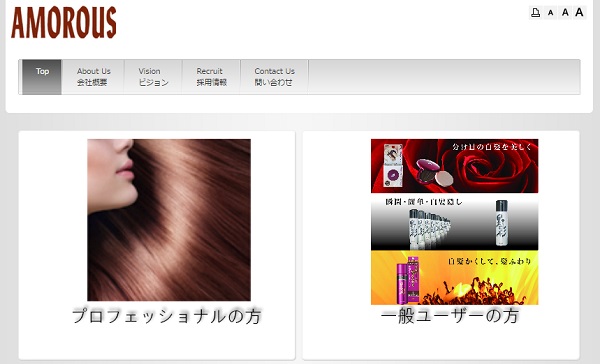Open the About Us 会社概要 menu
This screenshot has width=600, height=364.
pos(93,77)
